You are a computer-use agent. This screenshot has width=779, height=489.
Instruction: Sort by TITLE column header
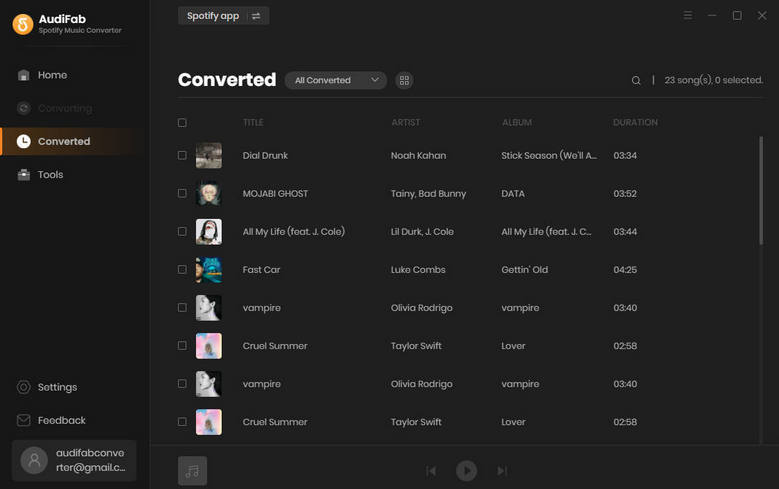[x=253, y=122]
